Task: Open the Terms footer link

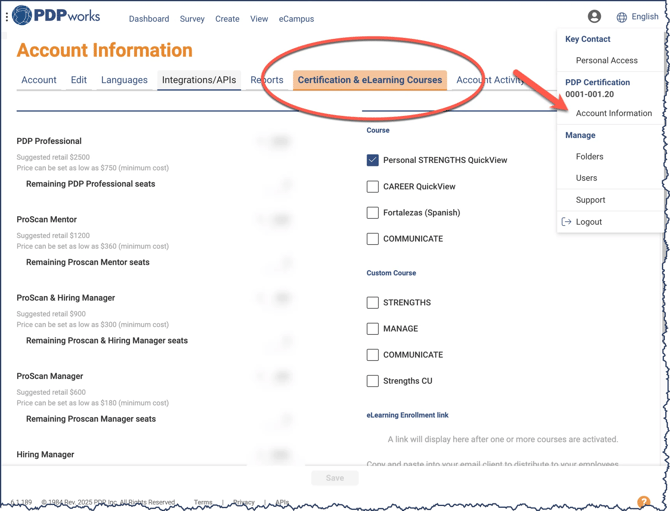Action: click(203, 502)
